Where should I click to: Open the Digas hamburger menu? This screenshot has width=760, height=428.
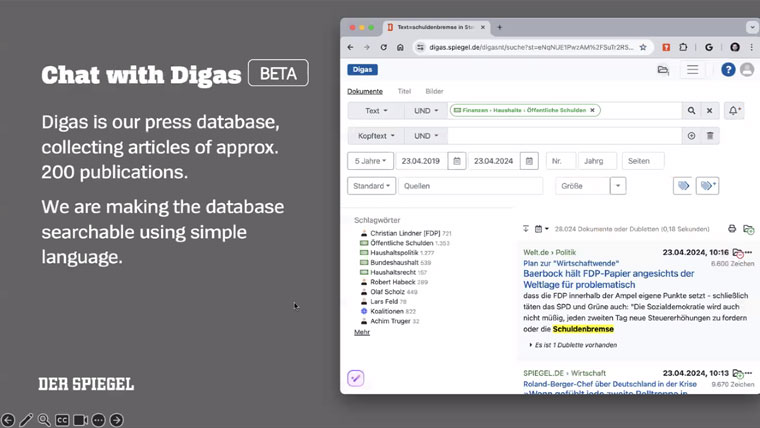693,70
